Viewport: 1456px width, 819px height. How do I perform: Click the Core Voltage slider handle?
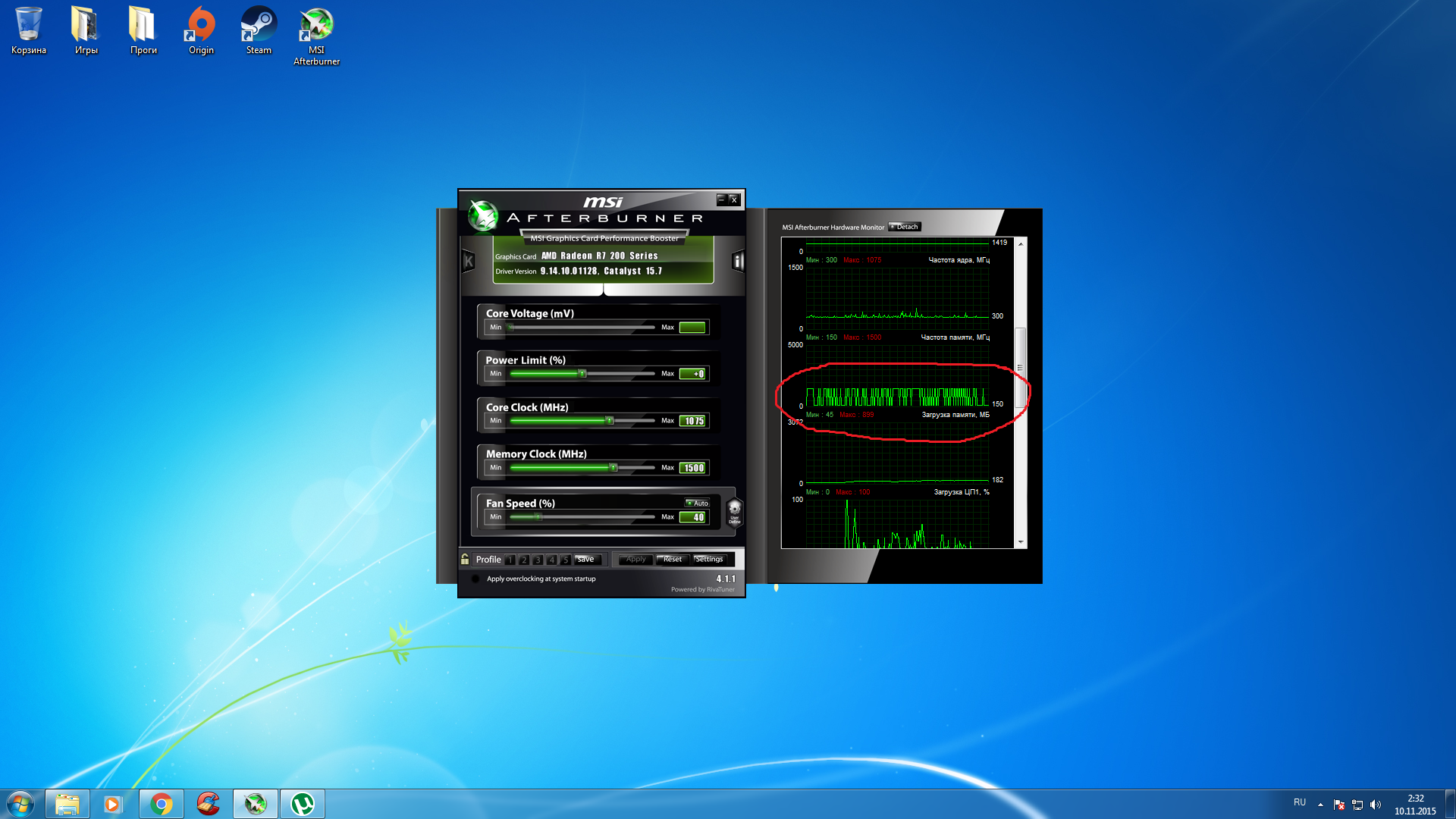click(511, 328)
